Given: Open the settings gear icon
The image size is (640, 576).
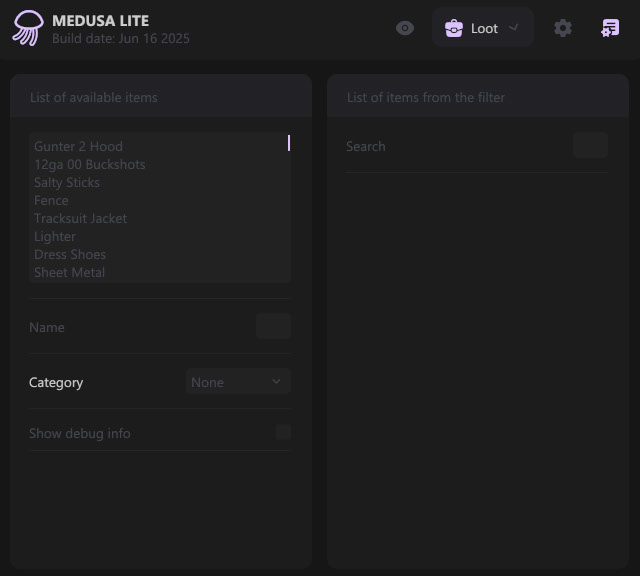Looking at the screenshot, I should 563,28.
